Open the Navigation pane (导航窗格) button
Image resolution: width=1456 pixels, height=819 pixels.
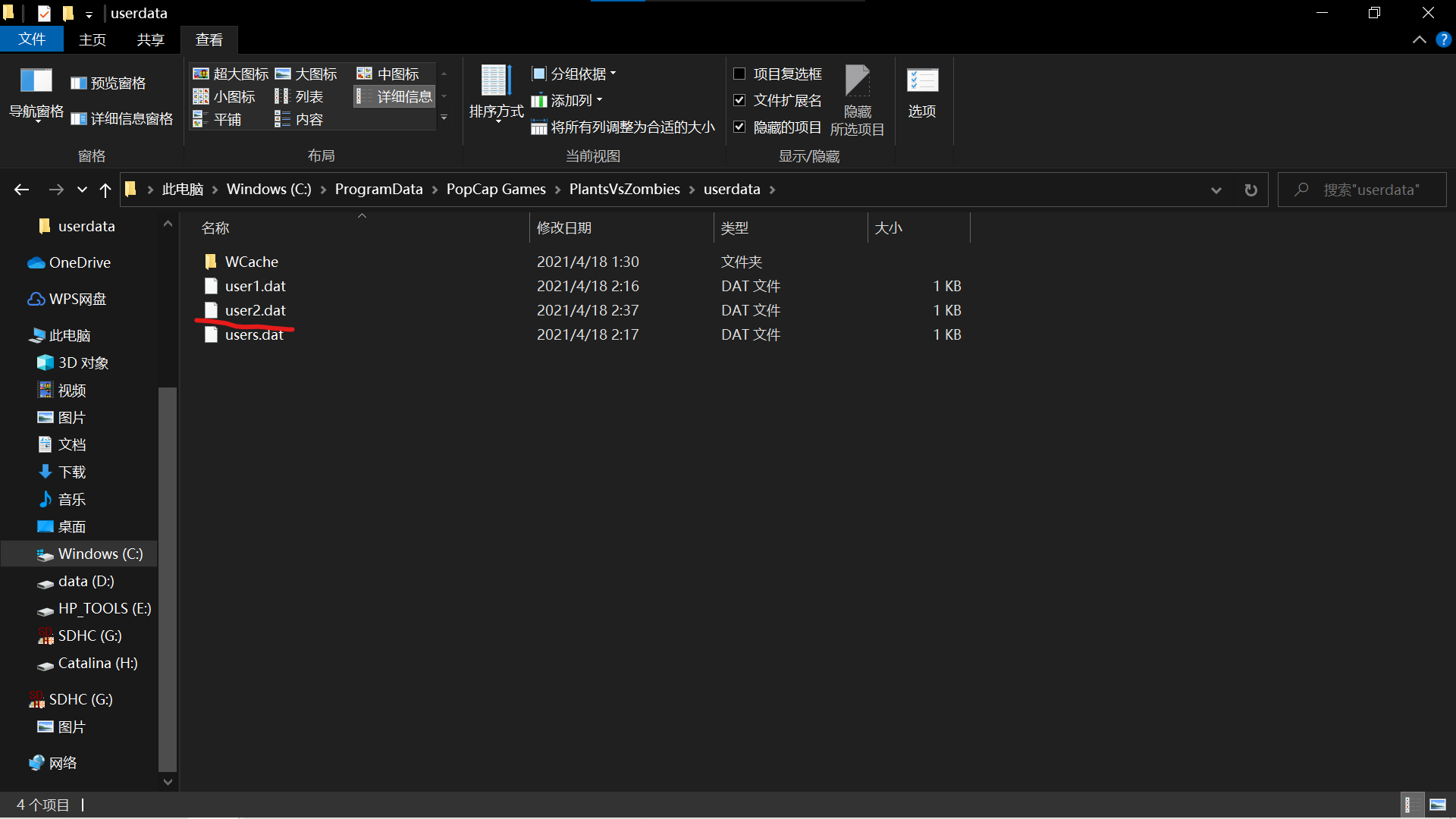click(x=36, y=95)
